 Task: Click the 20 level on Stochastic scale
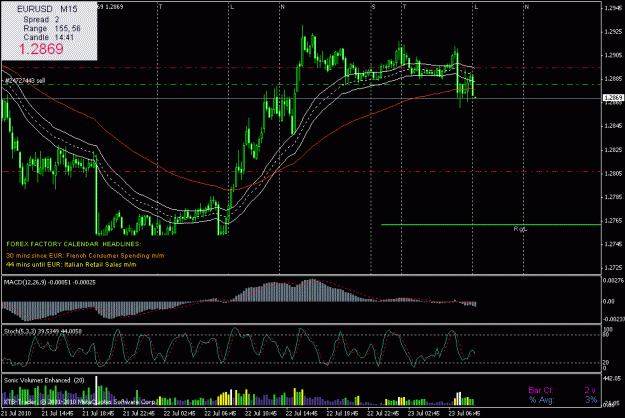(606, 363)
